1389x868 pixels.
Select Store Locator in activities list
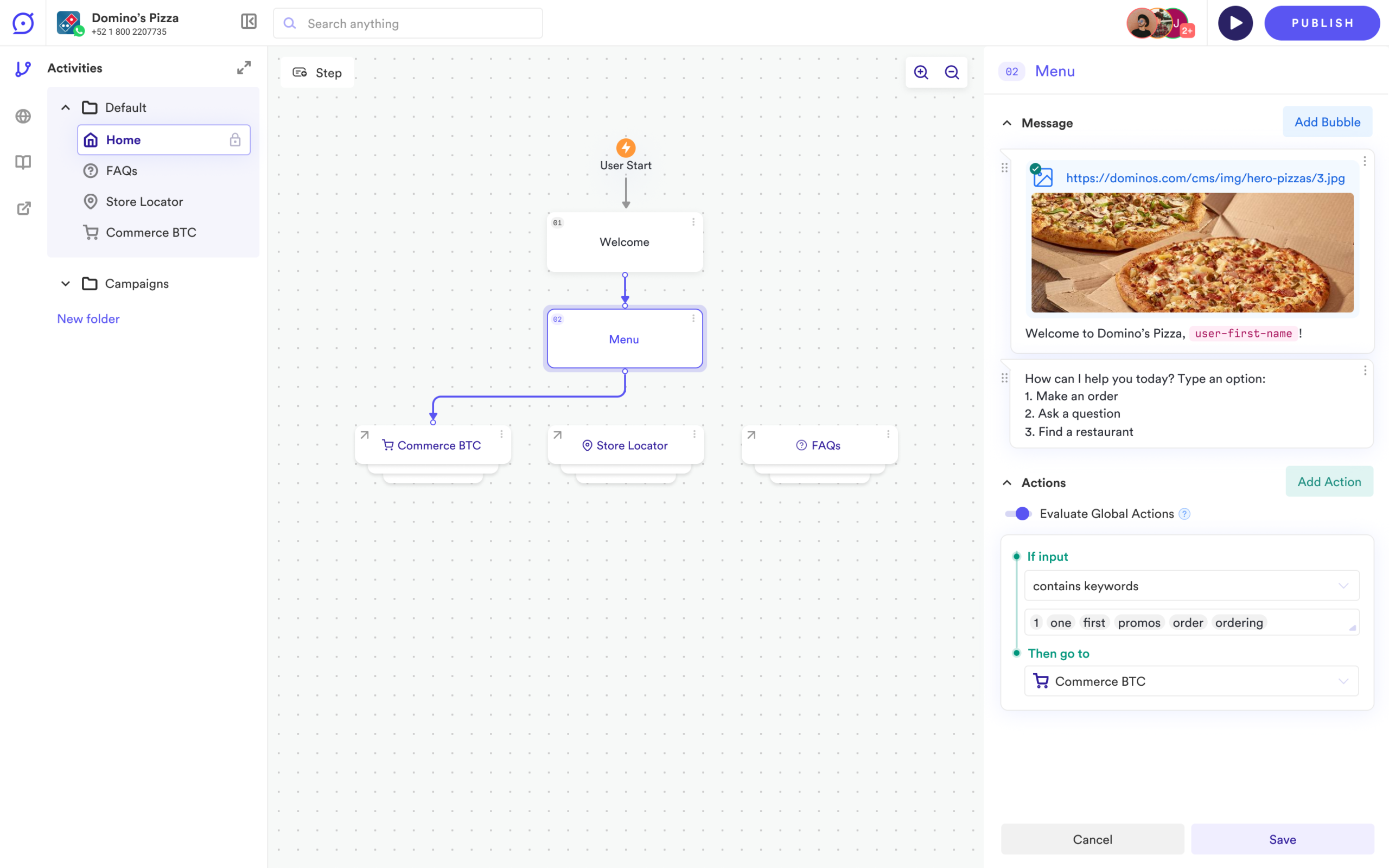144,201
